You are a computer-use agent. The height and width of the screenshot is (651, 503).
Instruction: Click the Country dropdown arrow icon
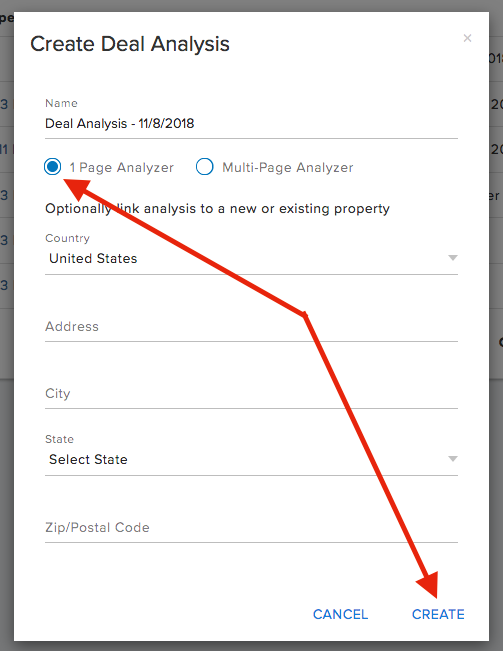click(453, 258)
